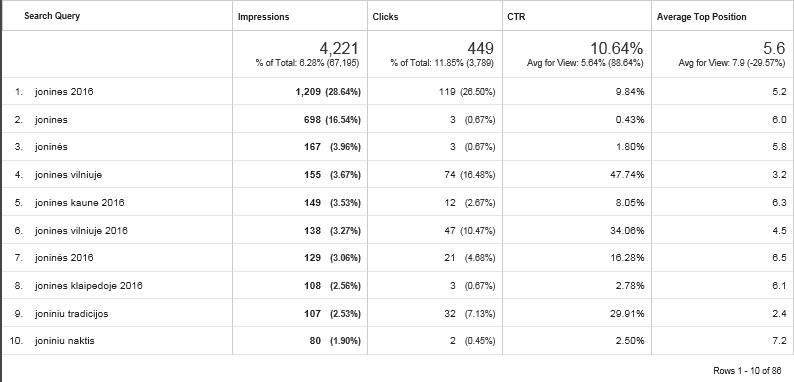Click the 47.74% CTR cell
The width and height of the screenshot is (794, 382).
pyautogui.click(x=628, y=175)
